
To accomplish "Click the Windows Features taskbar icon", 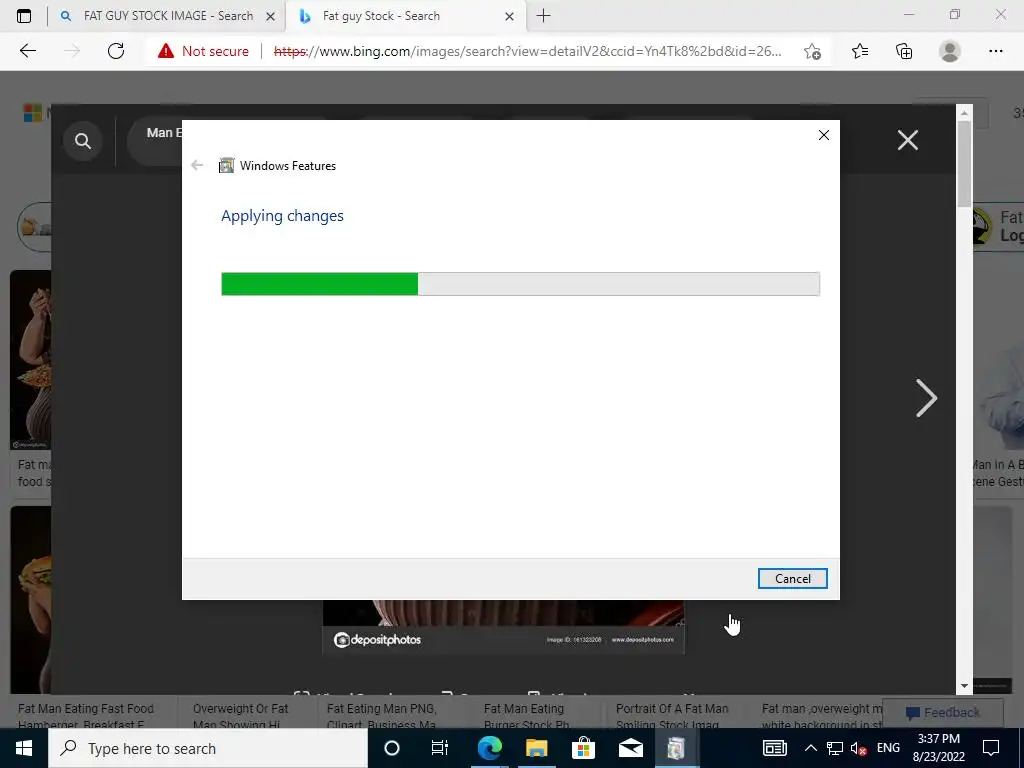I will tap(676, 748).
